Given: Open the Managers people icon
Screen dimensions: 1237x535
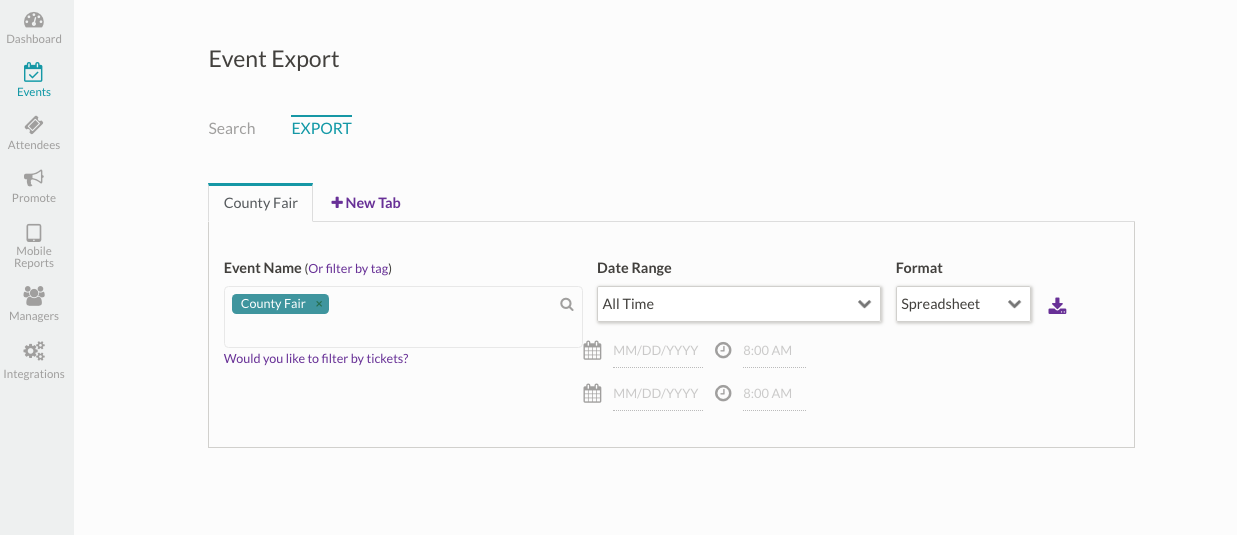Looking at the screenshot, I should pyautogui.click(x=34, y=303).
